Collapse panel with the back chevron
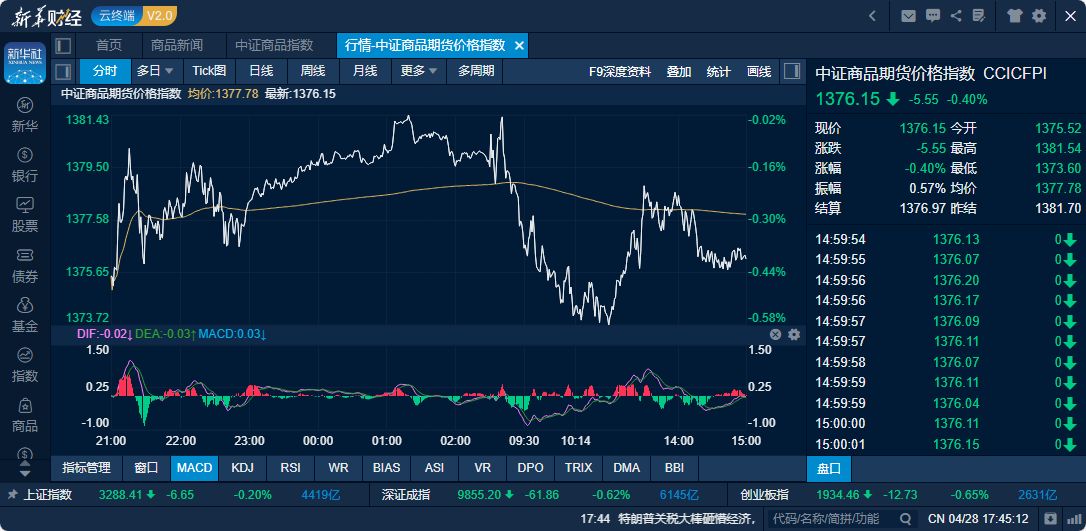Viewport: 1086px width, 531px height. [873, 16]
